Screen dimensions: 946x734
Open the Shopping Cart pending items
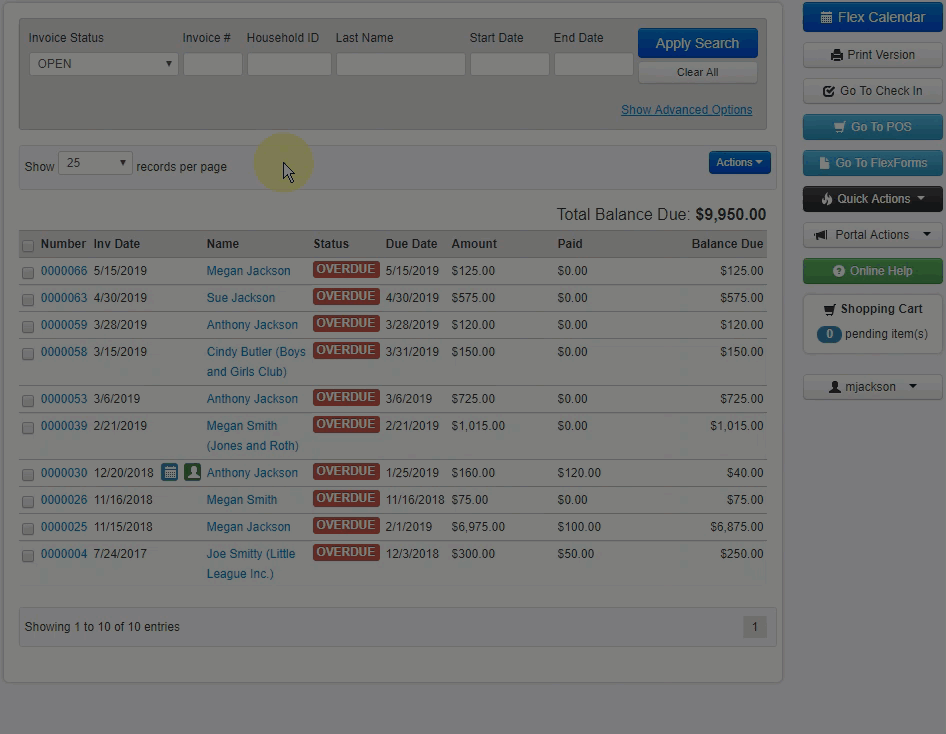coord(872,334)
